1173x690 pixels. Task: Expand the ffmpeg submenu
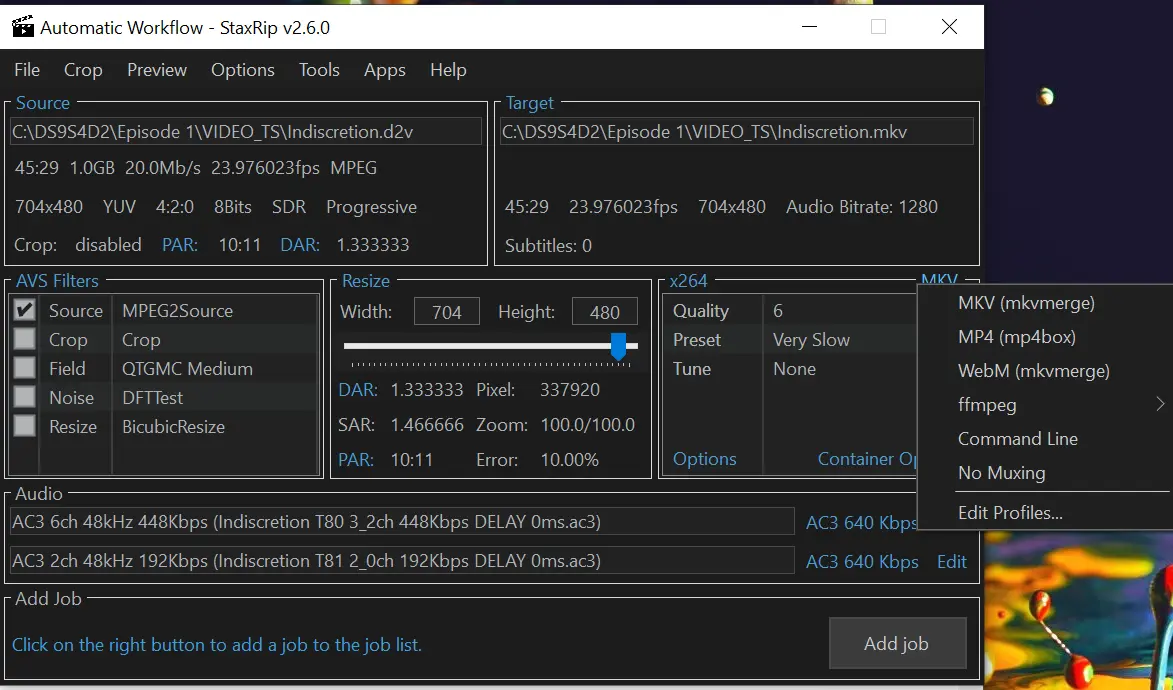[1044, 405]
